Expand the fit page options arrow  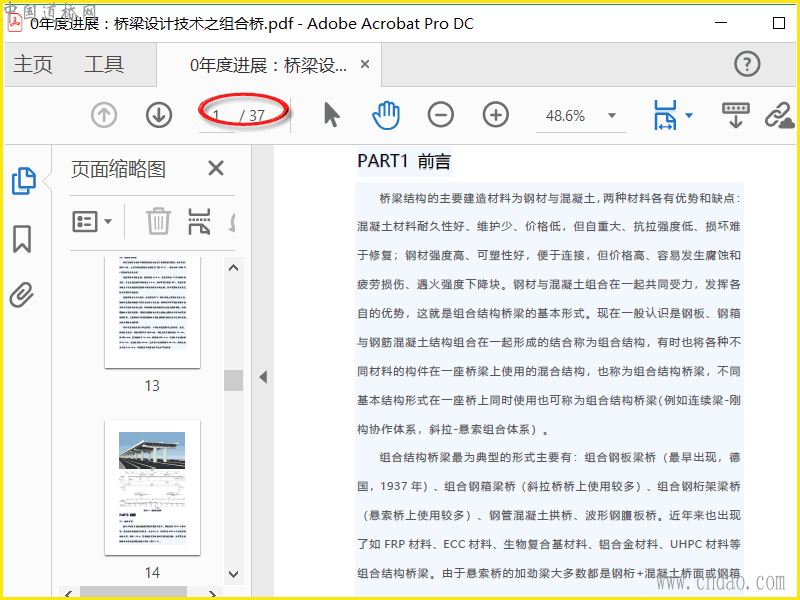(689, 115)
